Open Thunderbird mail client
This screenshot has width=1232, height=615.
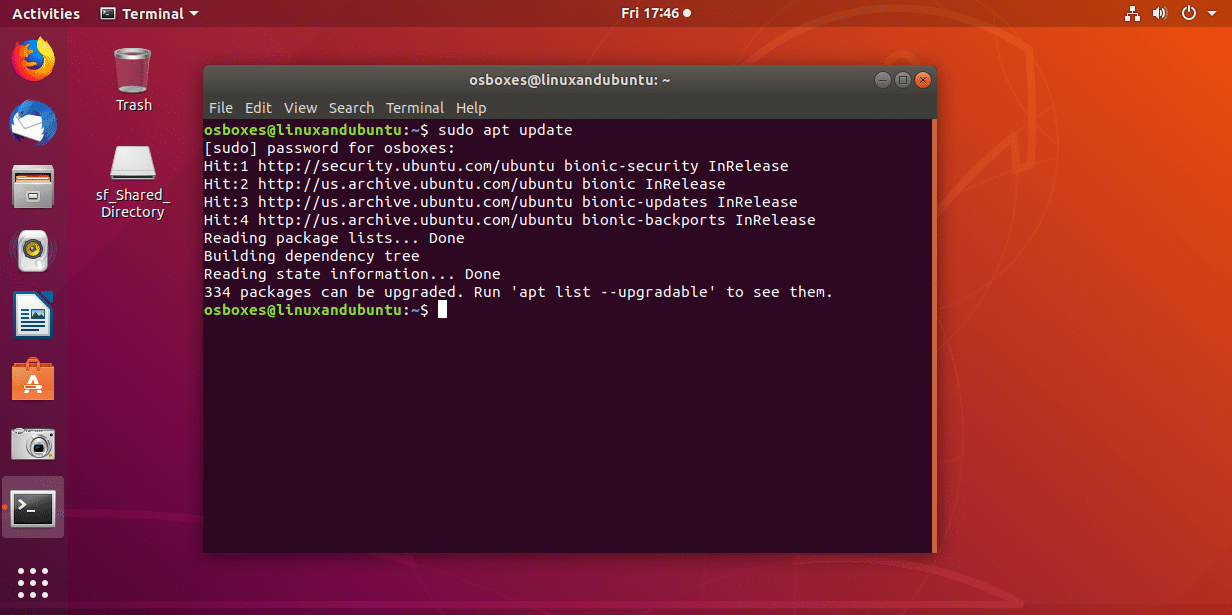33,123
